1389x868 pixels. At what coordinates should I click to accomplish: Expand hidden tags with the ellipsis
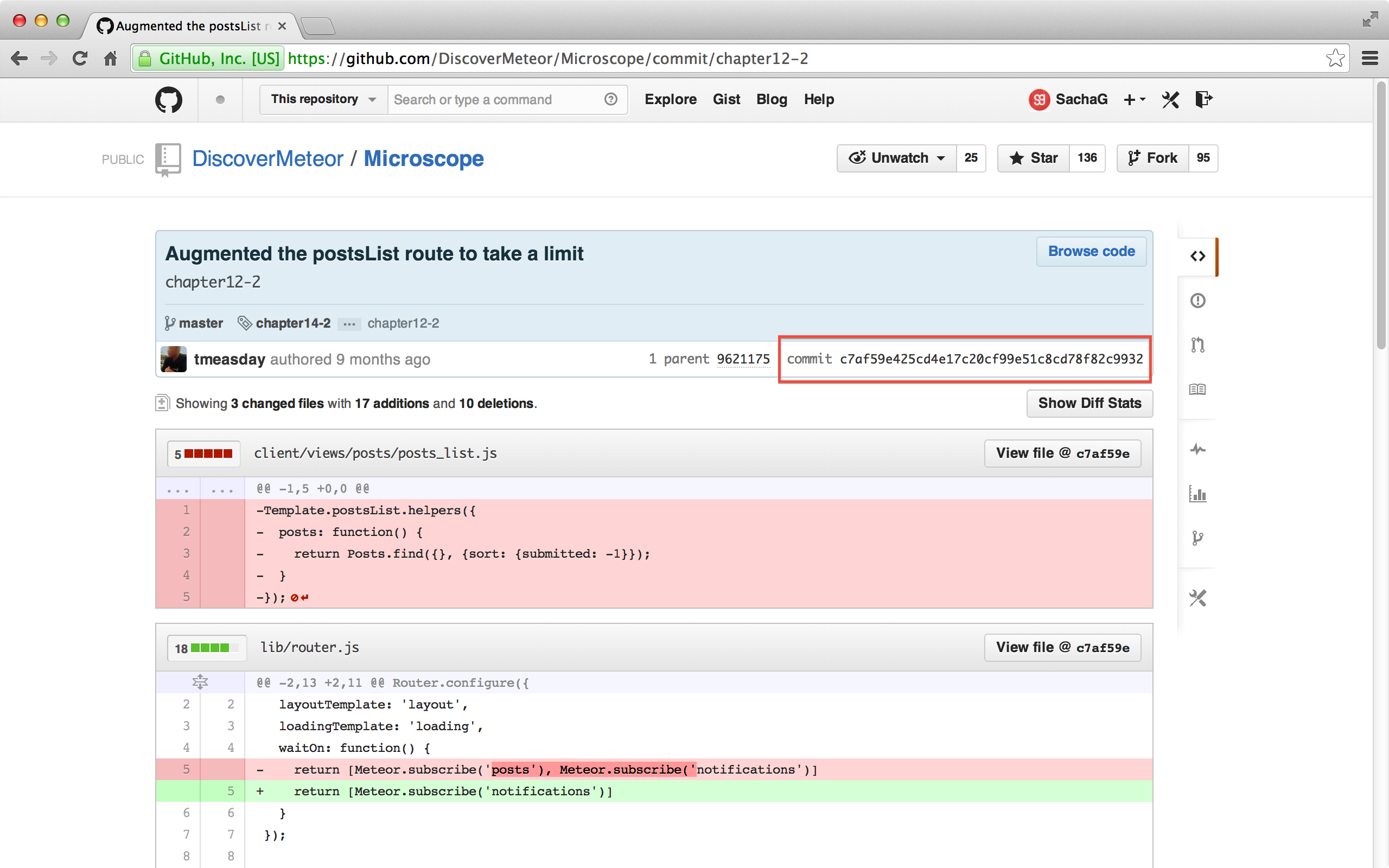pos(349,324)
